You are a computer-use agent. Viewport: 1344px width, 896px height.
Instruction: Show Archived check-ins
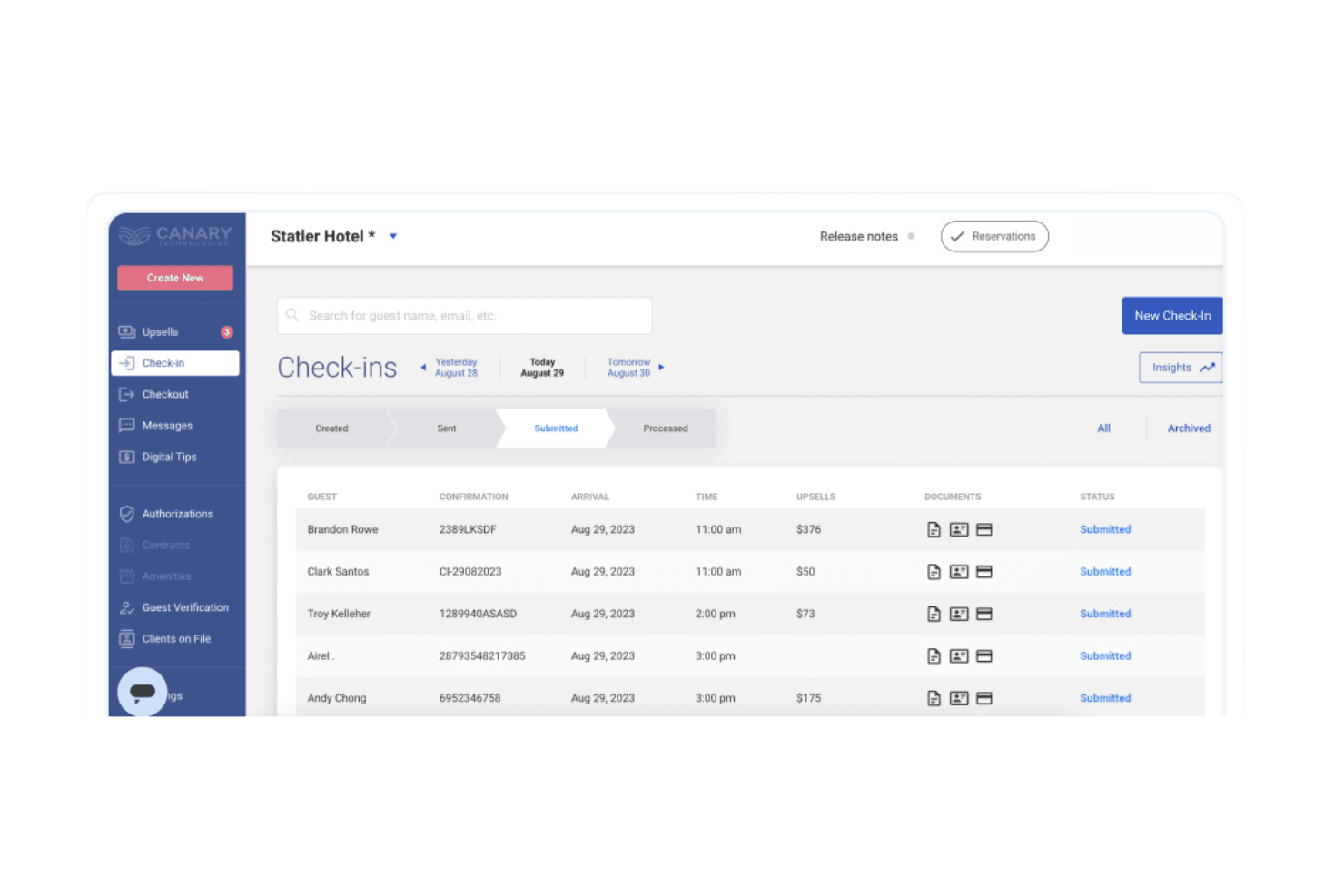tap(1189, 428)
